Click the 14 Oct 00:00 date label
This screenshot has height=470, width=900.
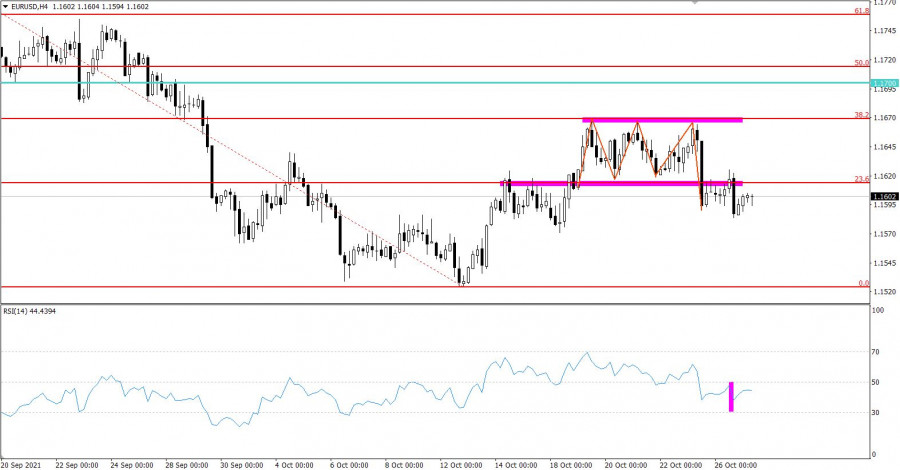coord(517,465)
